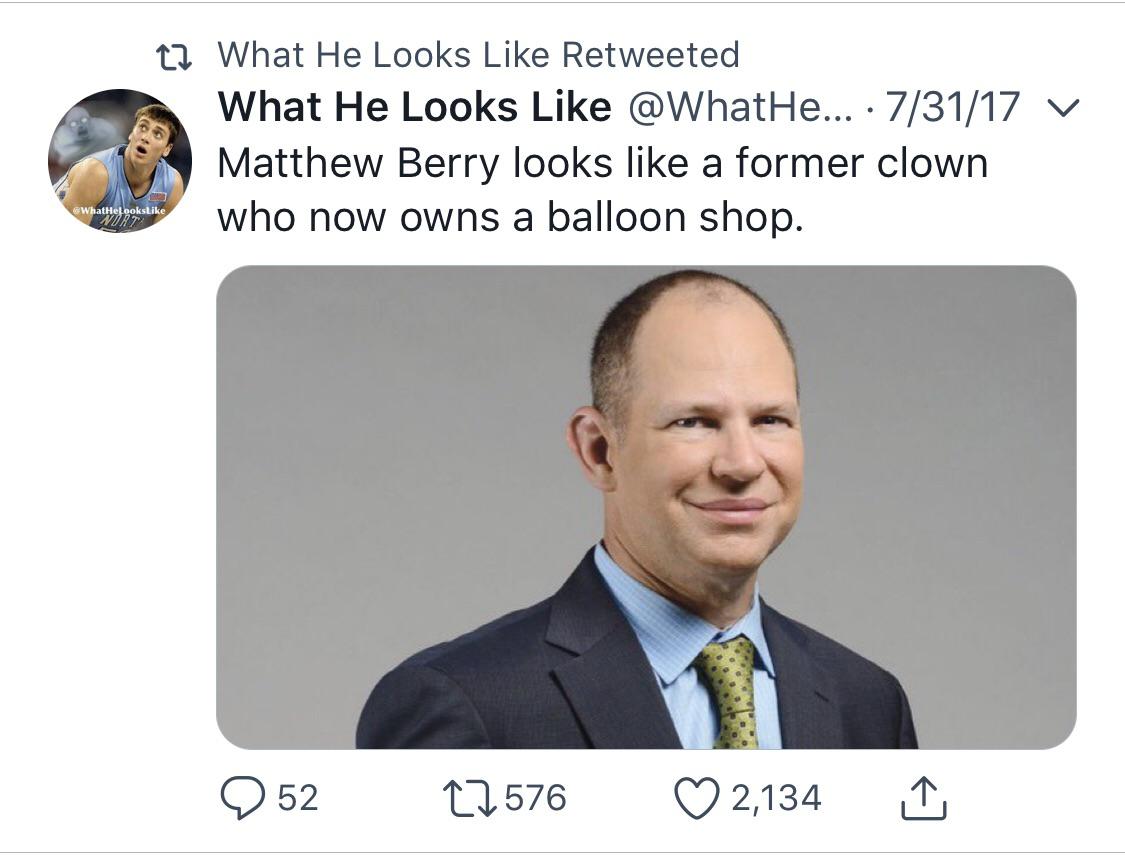Click the reply count 52
The image size is (1125, 856).
click(x=297, y=797)
